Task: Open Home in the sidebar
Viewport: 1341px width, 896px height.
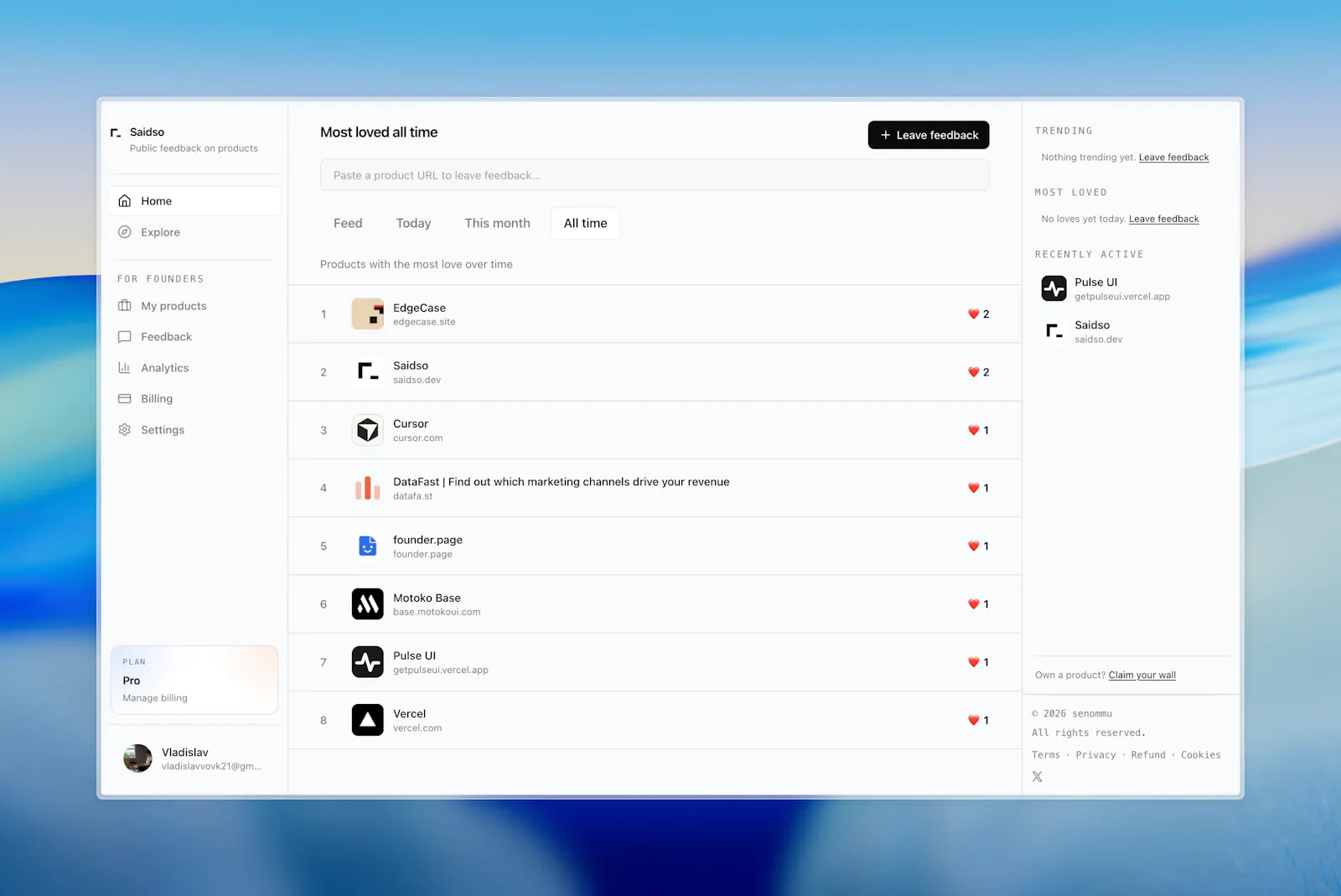Action: [194, 201]
